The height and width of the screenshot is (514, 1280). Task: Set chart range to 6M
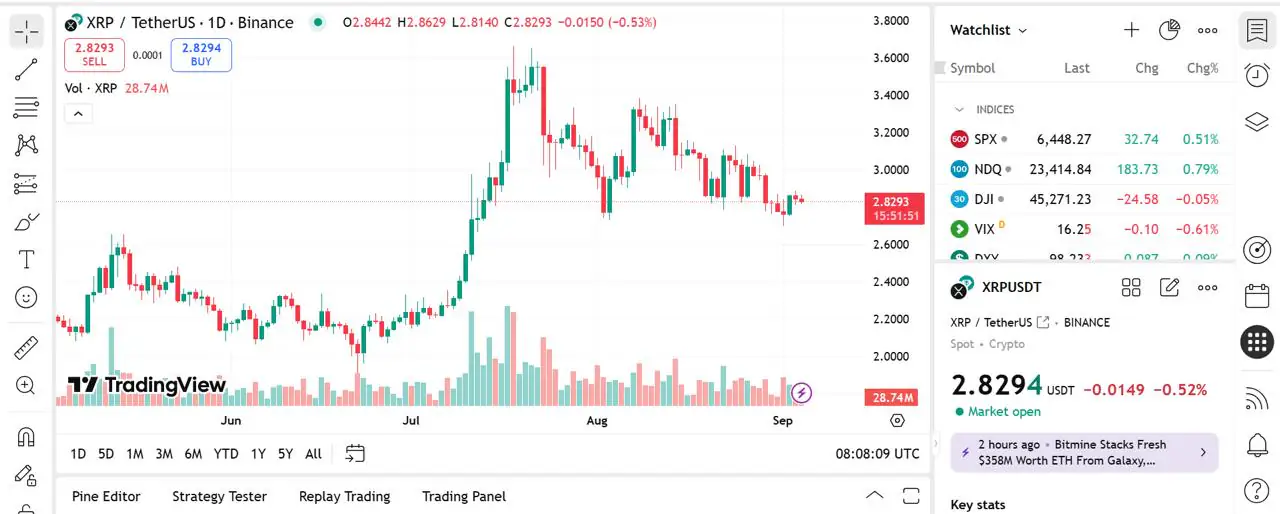click(193, 454)
